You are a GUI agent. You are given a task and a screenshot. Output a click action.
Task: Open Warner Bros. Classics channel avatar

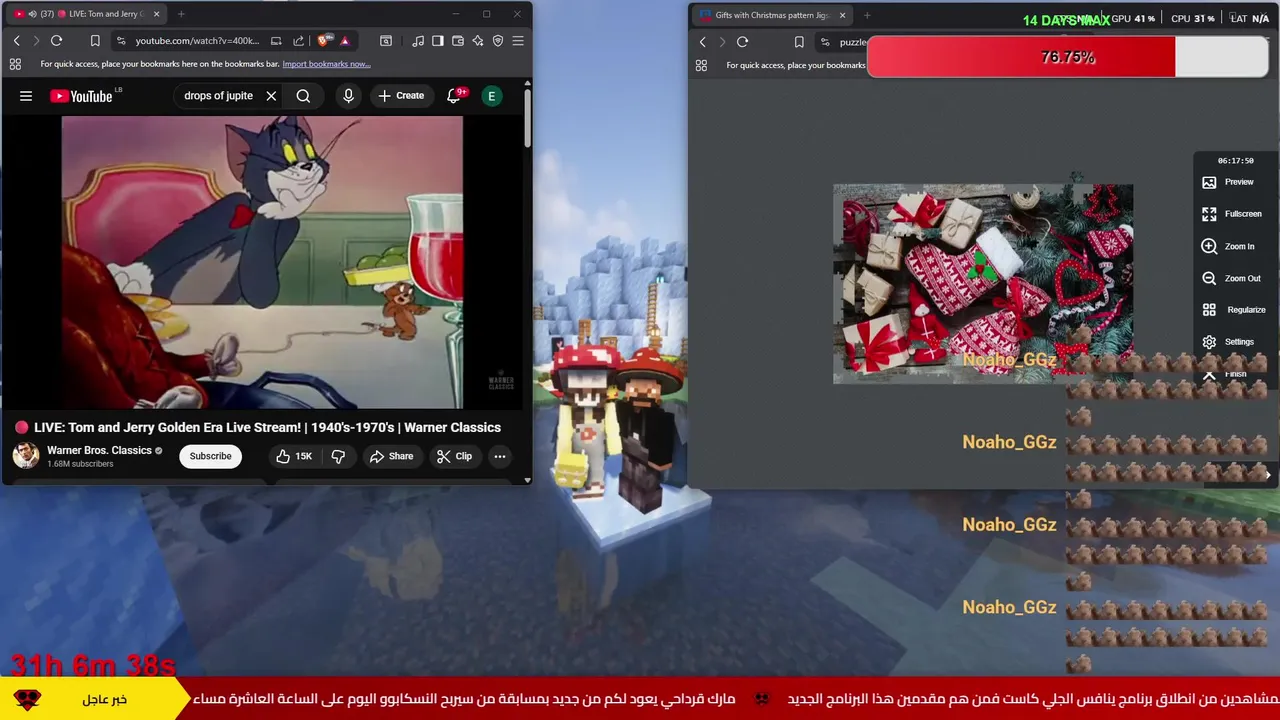(26, 456)
